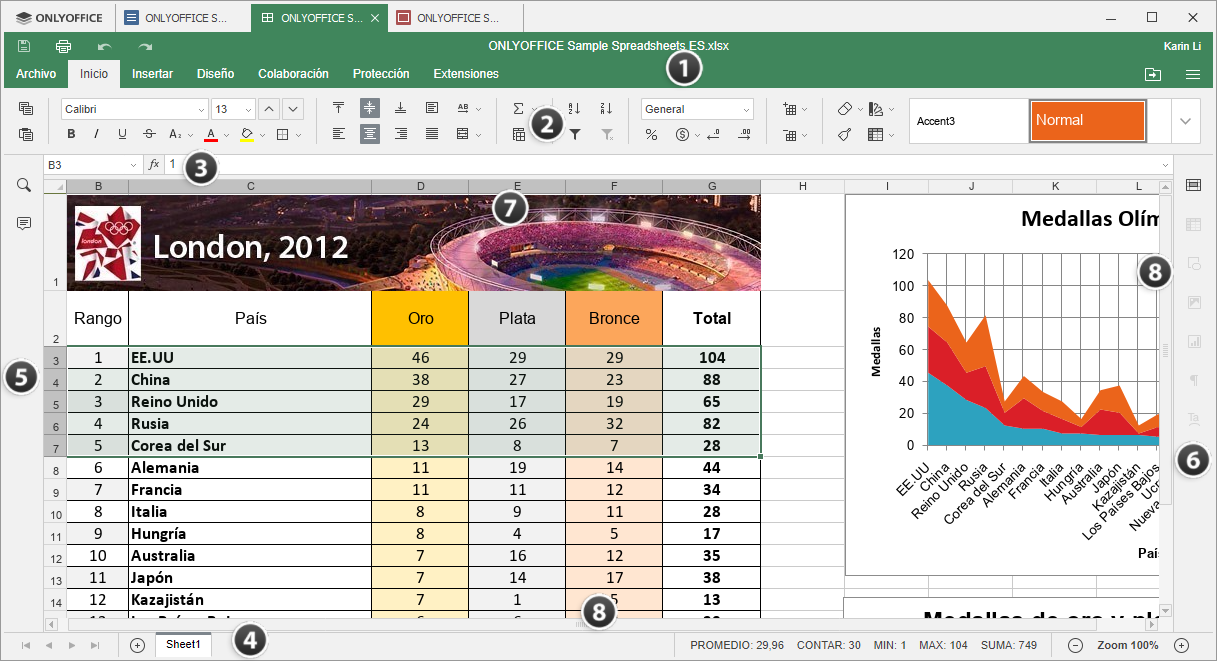The image size is (1217, 661).
Task: Open cell settings in the right sidebar
Action: pos(1193,185)
